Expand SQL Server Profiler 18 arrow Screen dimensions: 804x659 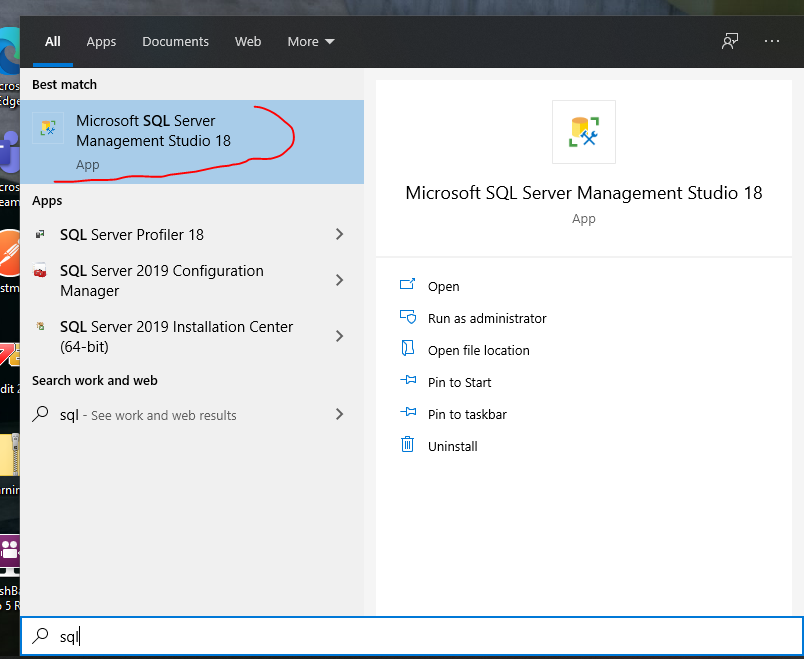[x=339, y=234]
